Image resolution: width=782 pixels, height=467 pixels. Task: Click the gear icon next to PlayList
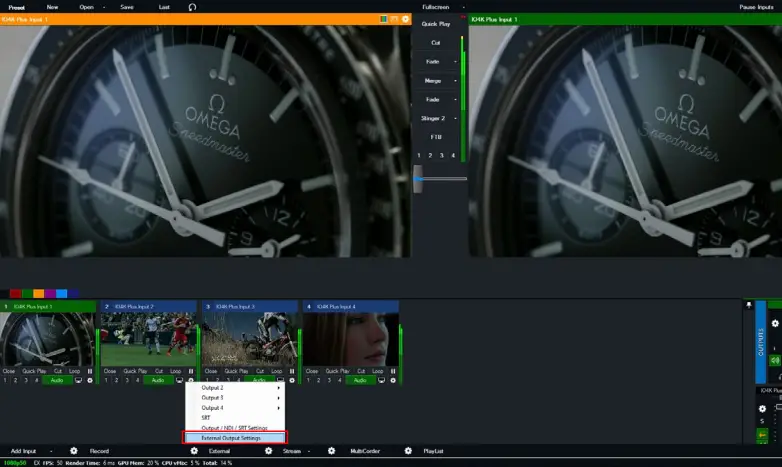[405, 451]
